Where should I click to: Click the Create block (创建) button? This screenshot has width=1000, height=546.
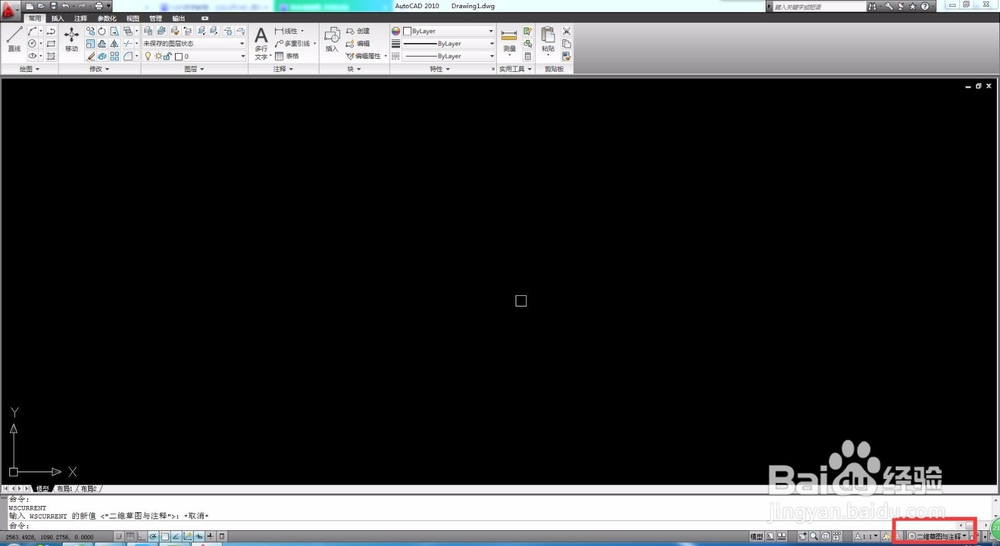coord(358,31)
